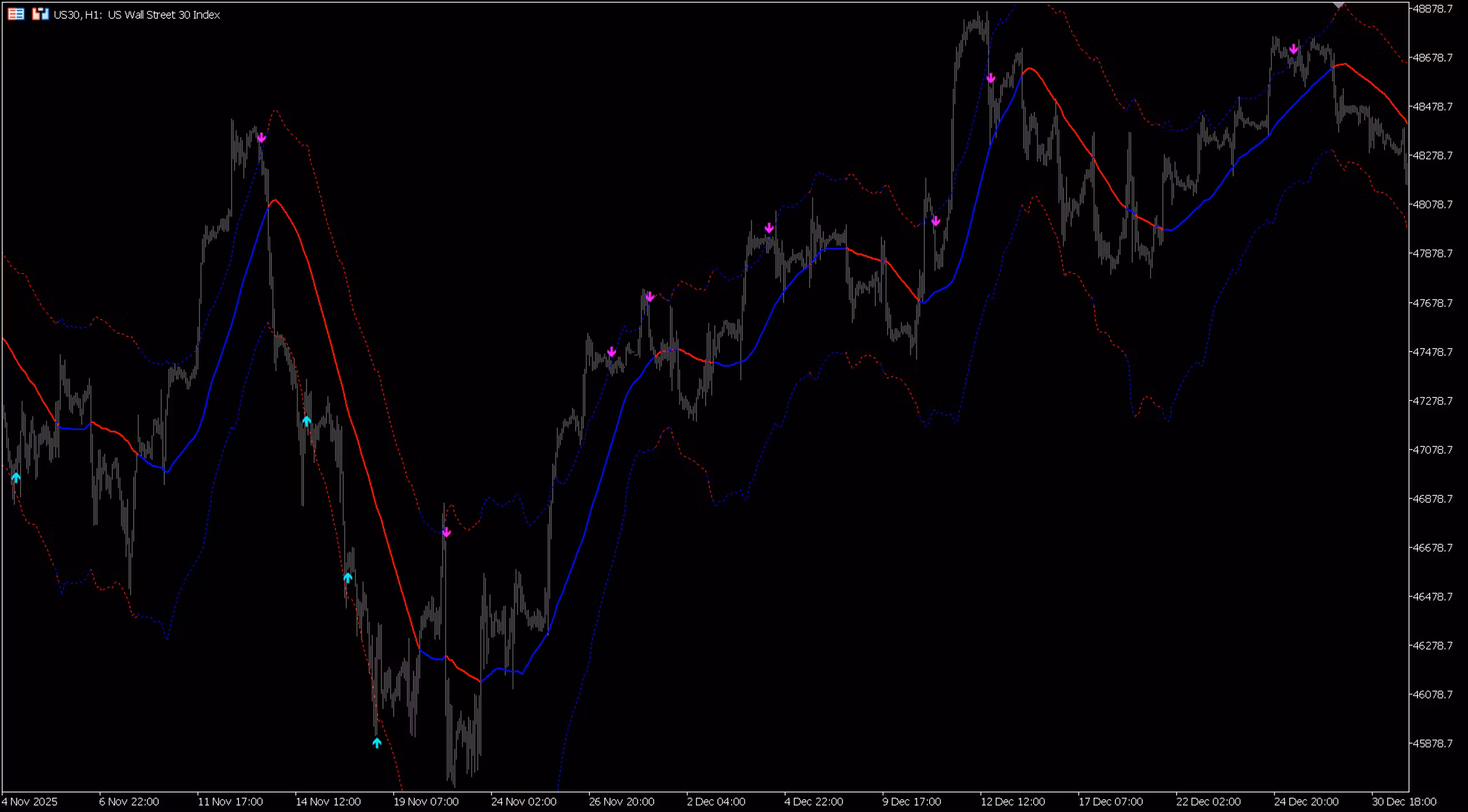
Task: Click the 46878.7 price scale label
Action: (1432, 498)
